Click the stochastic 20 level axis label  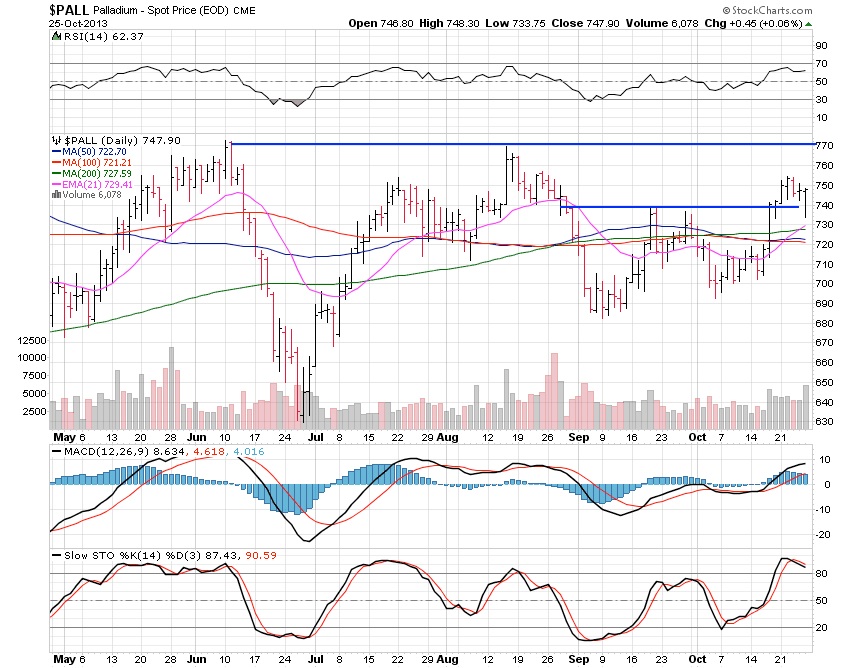(822, 628)
